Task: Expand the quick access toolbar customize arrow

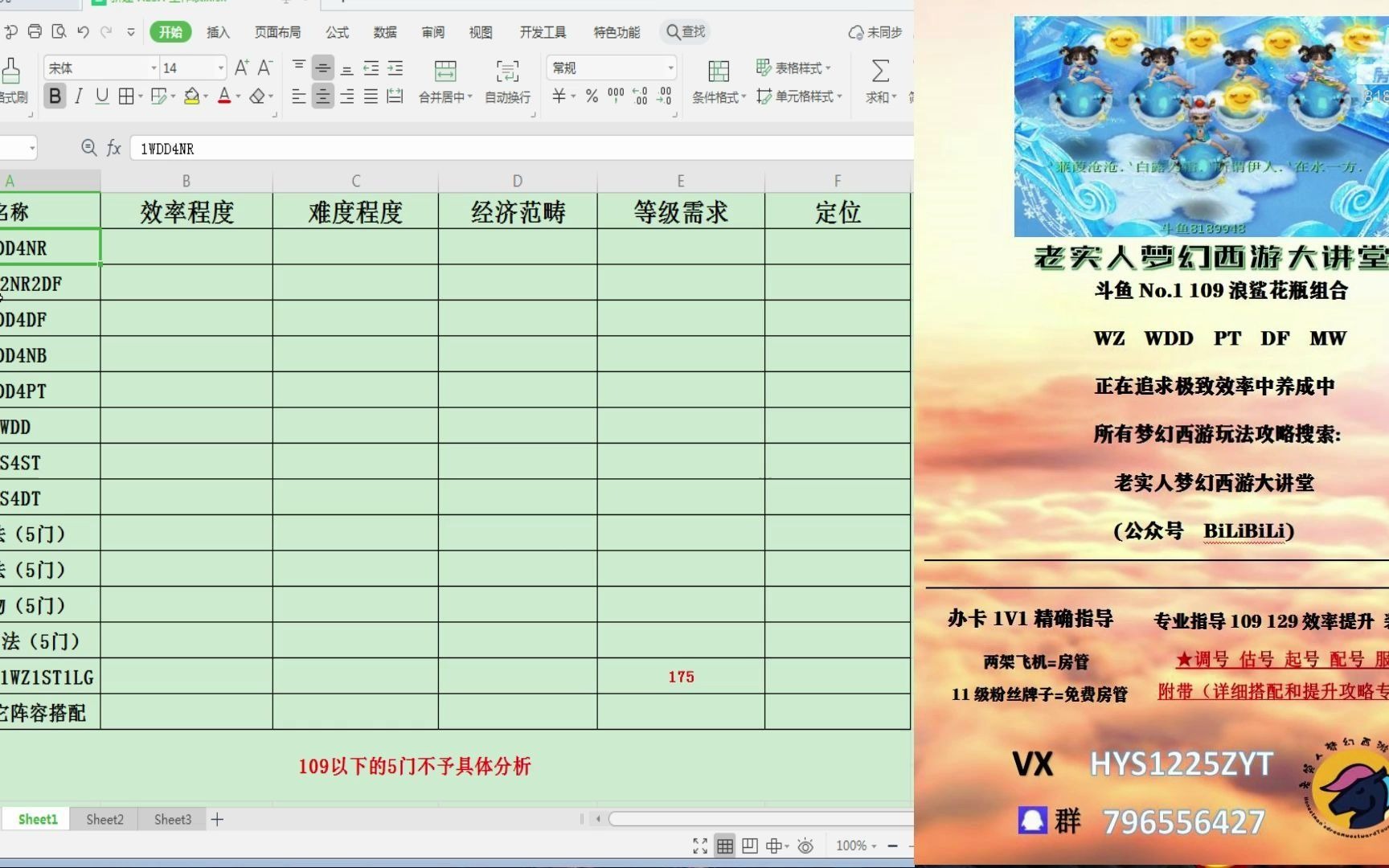Action: click(x=131, y=32)
